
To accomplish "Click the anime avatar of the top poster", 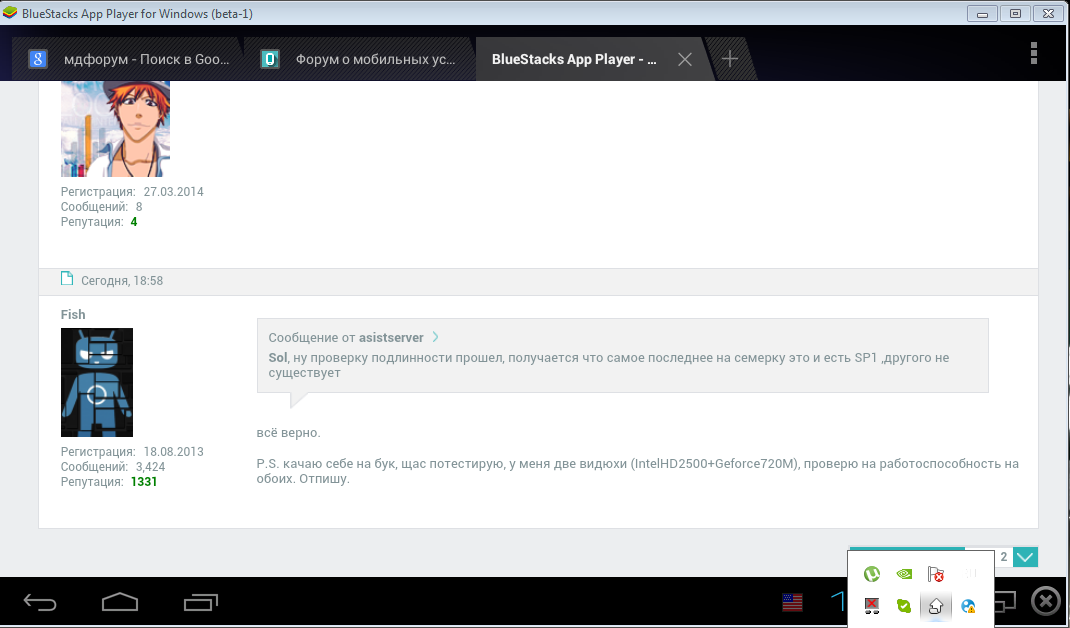I will 115,128.
